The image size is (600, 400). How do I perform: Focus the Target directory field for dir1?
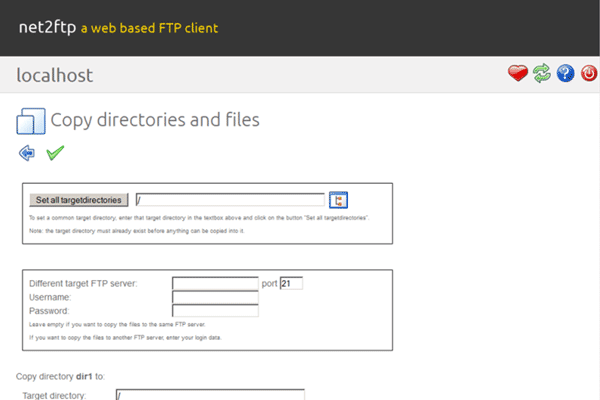[210, 395]
